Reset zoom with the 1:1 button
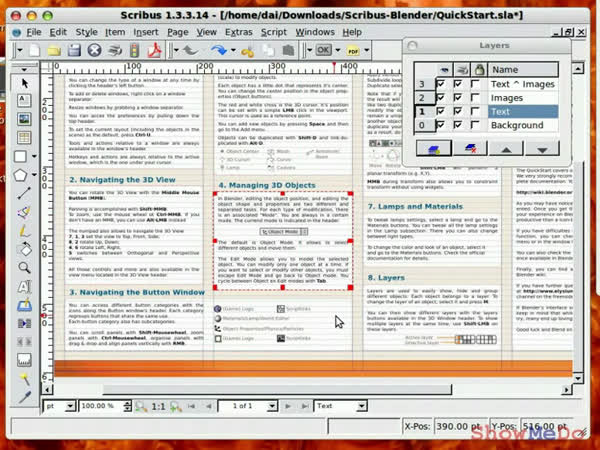Image resolution: width=600 pixels, height=450 pixels. click(158, 406)
